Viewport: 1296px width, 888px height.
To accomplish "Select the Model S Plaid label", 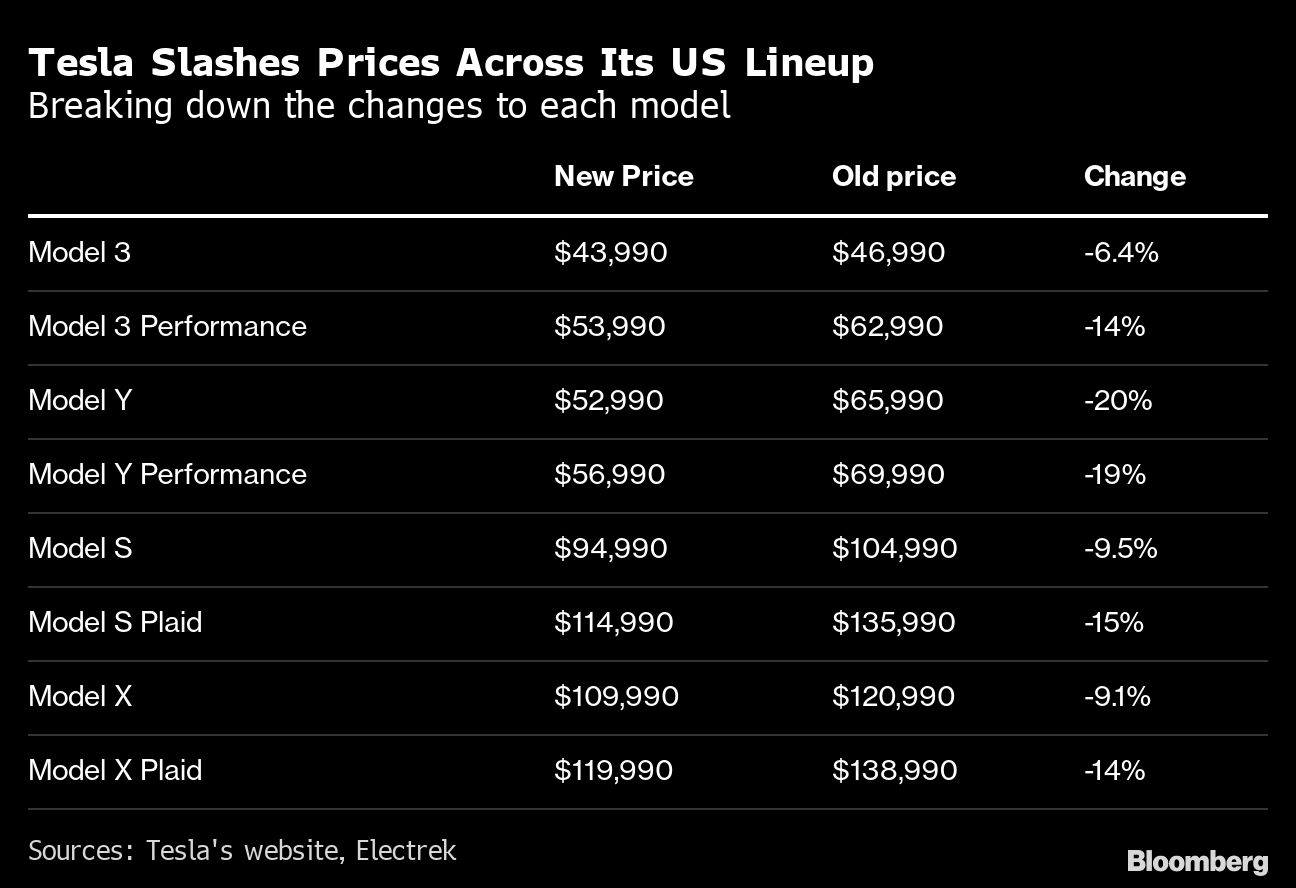I will pos(115,622).
